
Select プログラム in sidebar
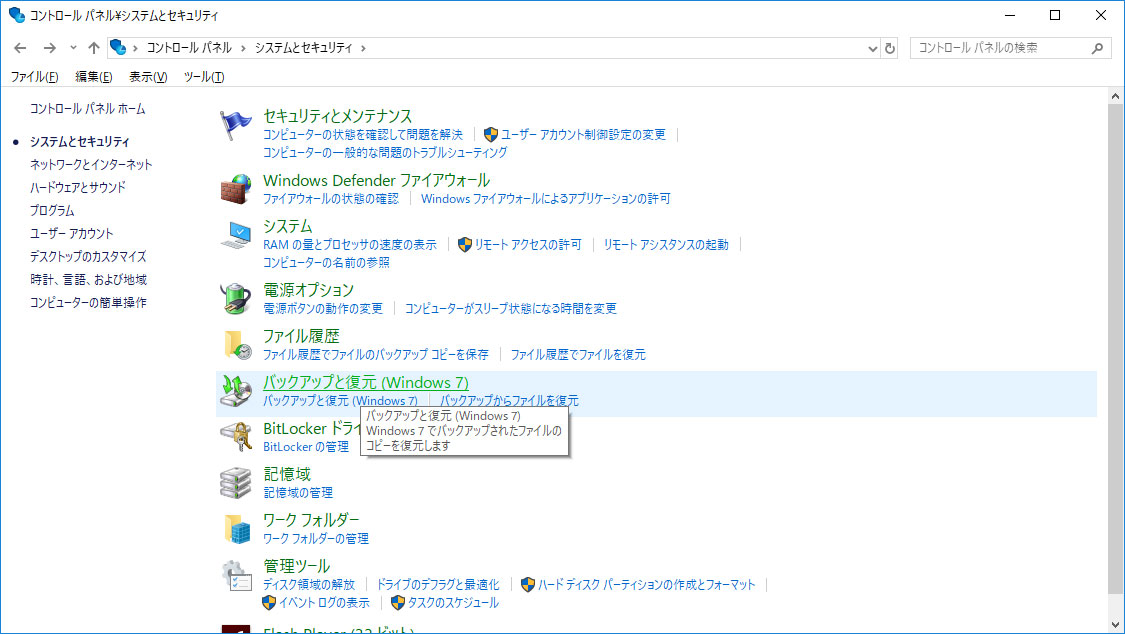pyautogui.click(x=52, y=210)
